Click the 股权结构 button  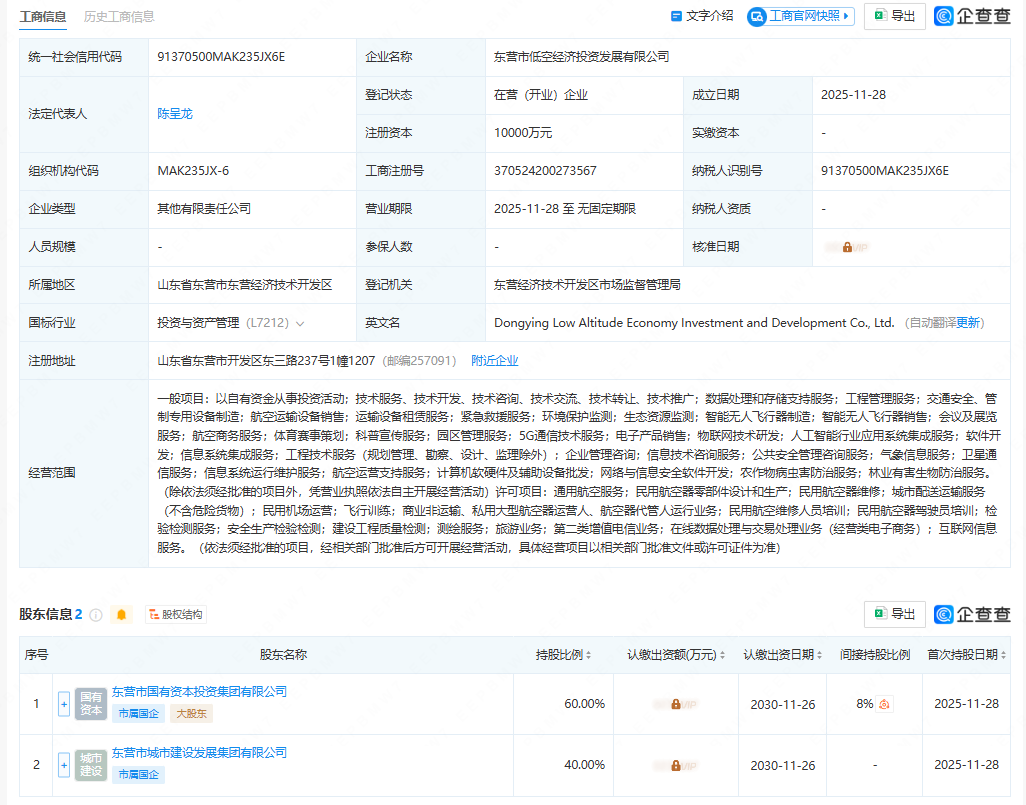tap(177, 615)
